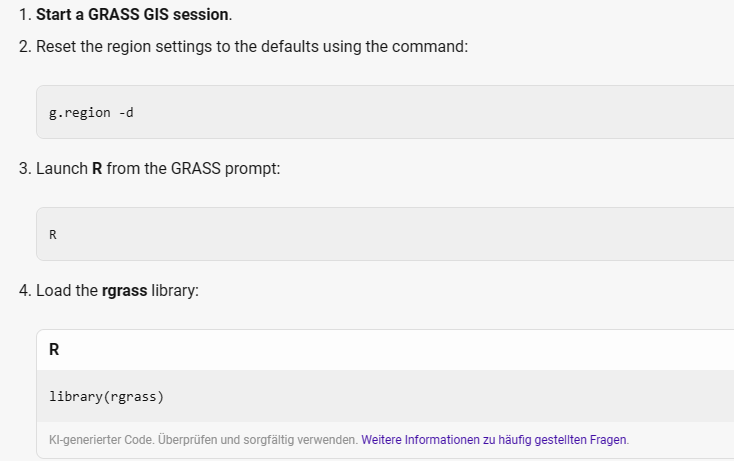Click the 'häufig gestellten Fragen' link text

562,440
